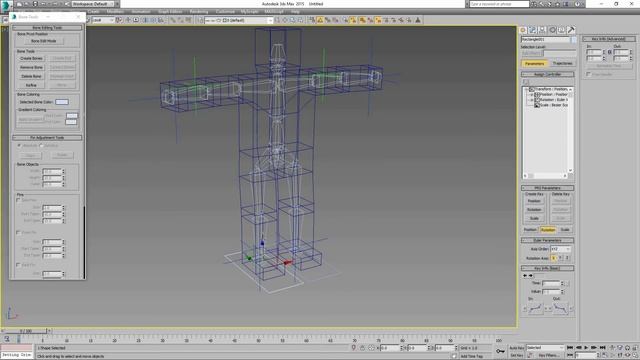
Task: Open the Local reference coordinate dropdown
Action: pyautogui.click(x=103, y=20)
